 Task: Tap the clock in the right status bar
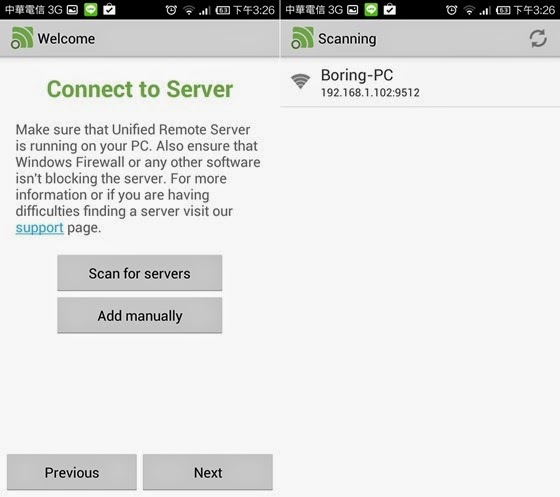(x=534, y=10)
